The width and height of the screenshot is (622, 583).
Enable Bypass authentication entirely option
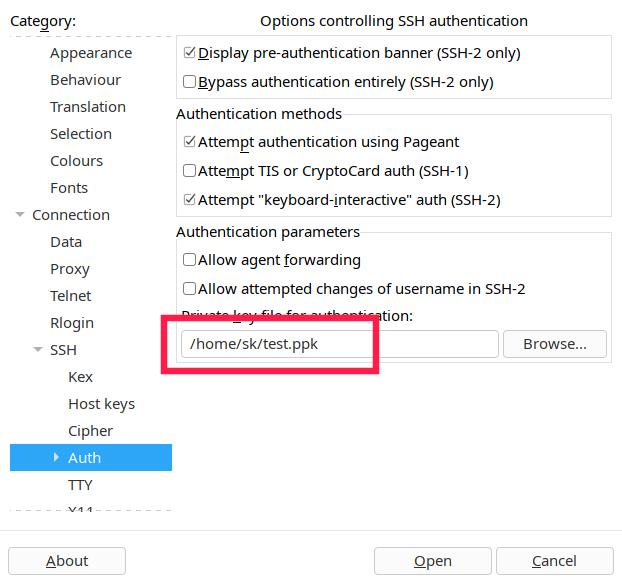(190, 82)
